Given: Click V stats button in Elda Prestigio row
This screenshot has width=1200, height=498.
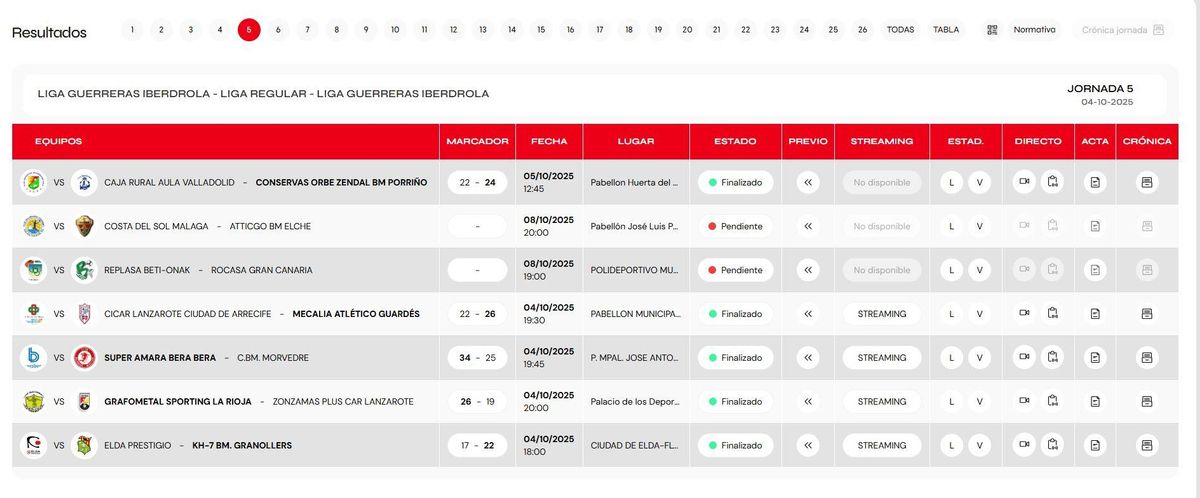Looking at the screenshot, I should [980, 446].
